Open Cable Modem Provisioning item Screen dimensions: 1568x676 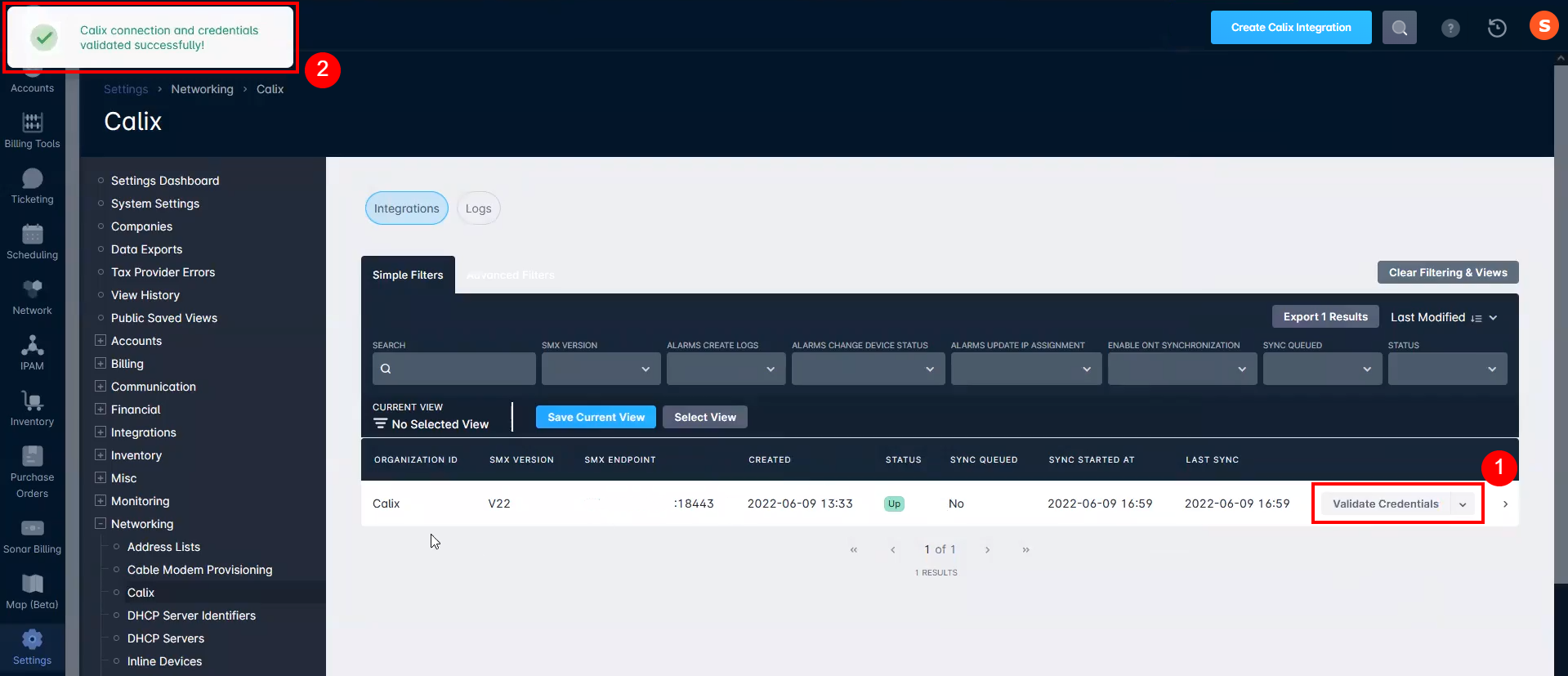point(199,570)
